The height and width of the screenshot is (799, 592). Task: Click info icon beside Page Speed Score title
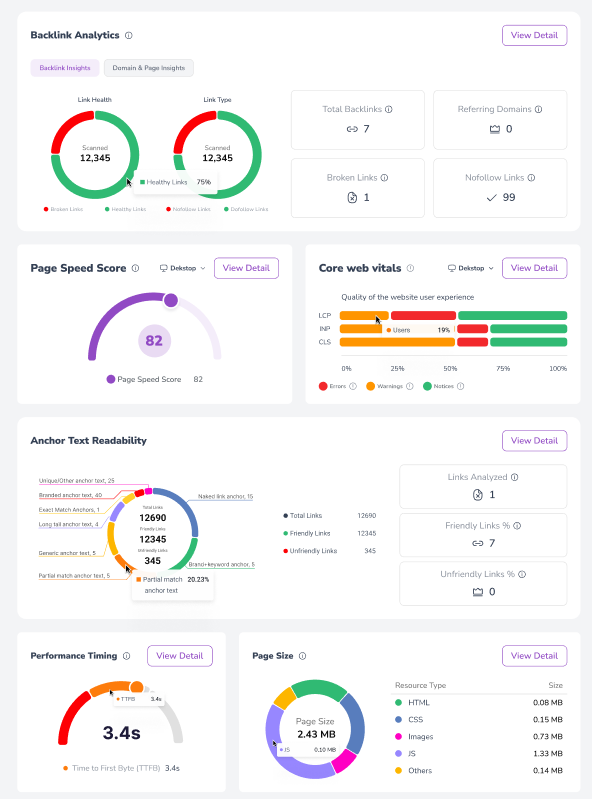click(136, 268)
